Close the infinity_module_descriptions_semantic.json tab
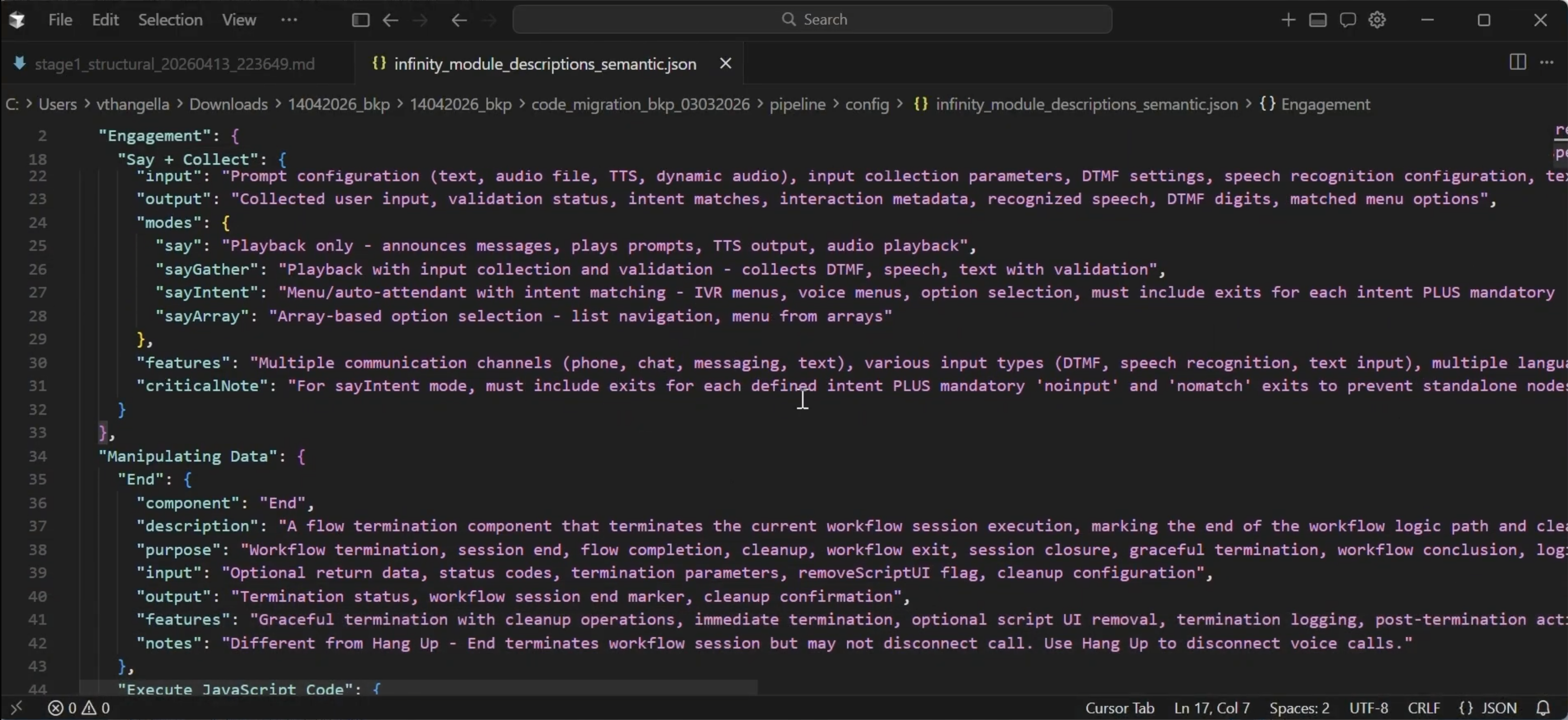1568x720 pixels. click(x=725, y=63)
